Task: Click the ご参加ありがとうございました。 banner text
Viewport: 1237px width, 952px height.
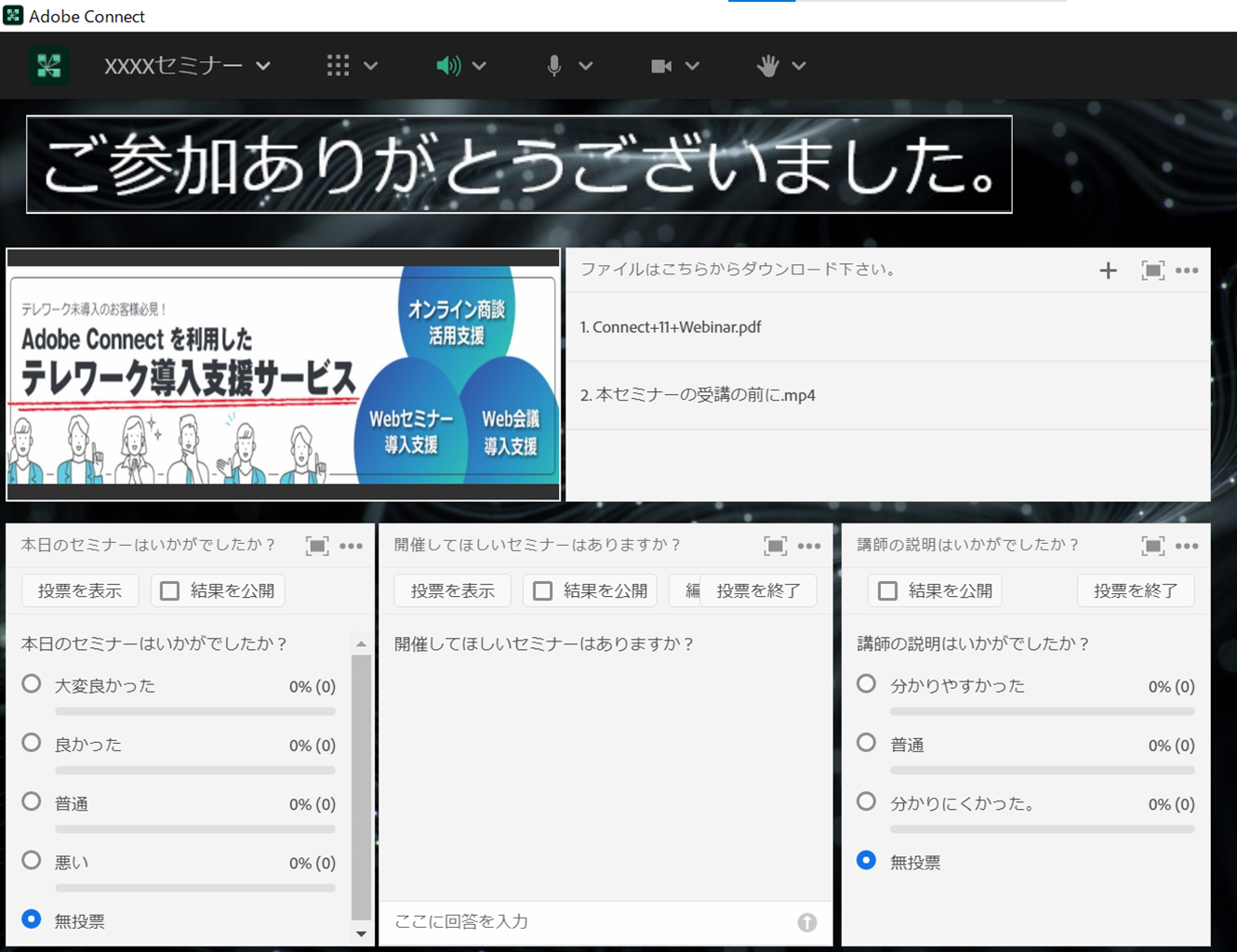Action: click(519, 165)
